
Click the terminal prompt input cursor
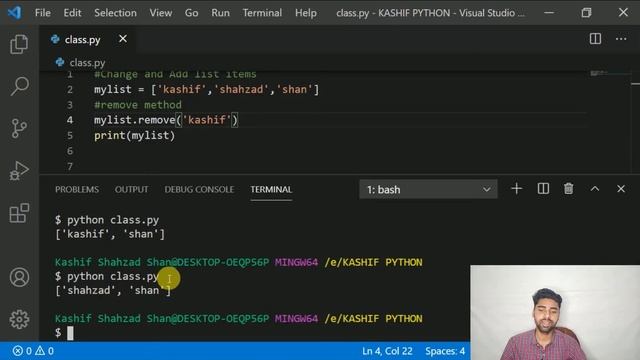(70, 333)
